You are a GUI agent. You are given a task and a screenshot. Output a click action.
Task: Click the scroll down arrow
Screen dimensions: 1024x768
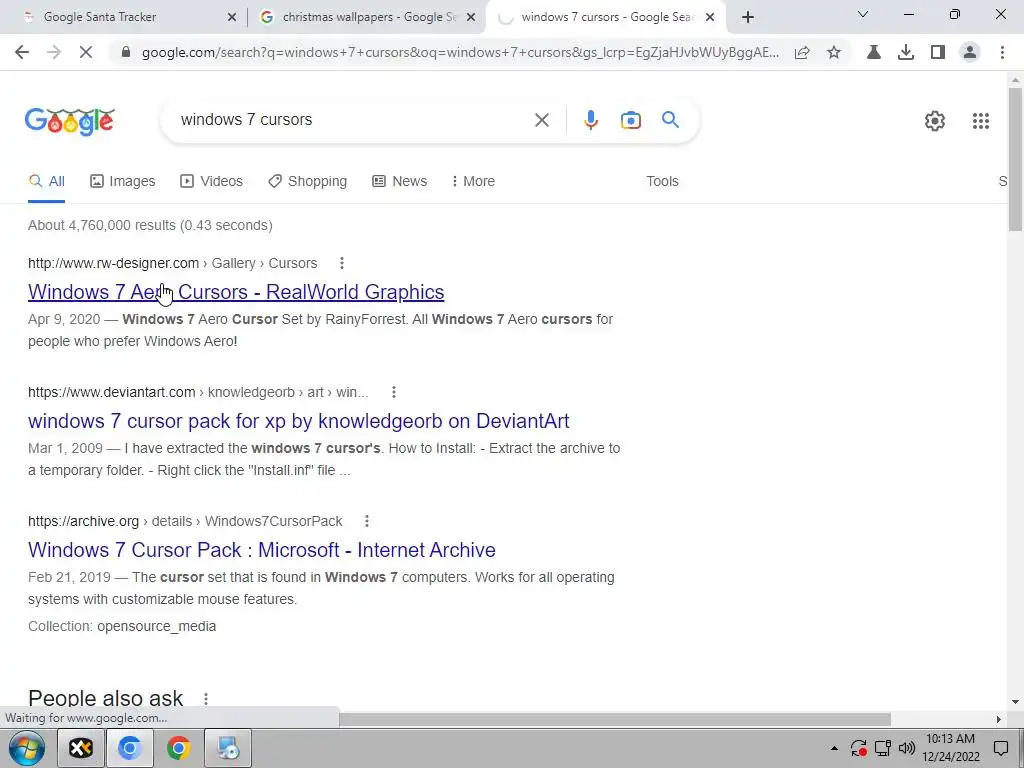tap(1015, 702)
